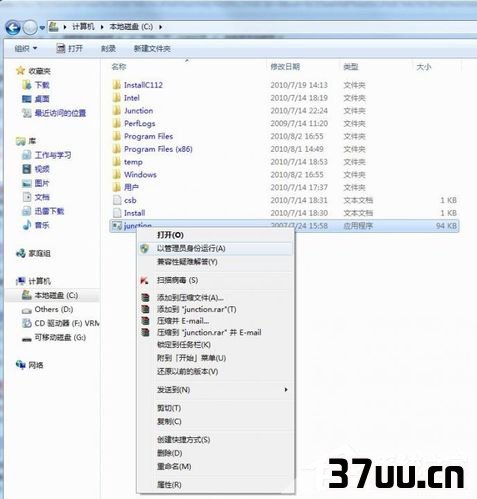The width and height of the screenshot is (477, 499).
Task: Click 本地磁盘 (C:) in address bar path
Action: [x=131, y=27]
